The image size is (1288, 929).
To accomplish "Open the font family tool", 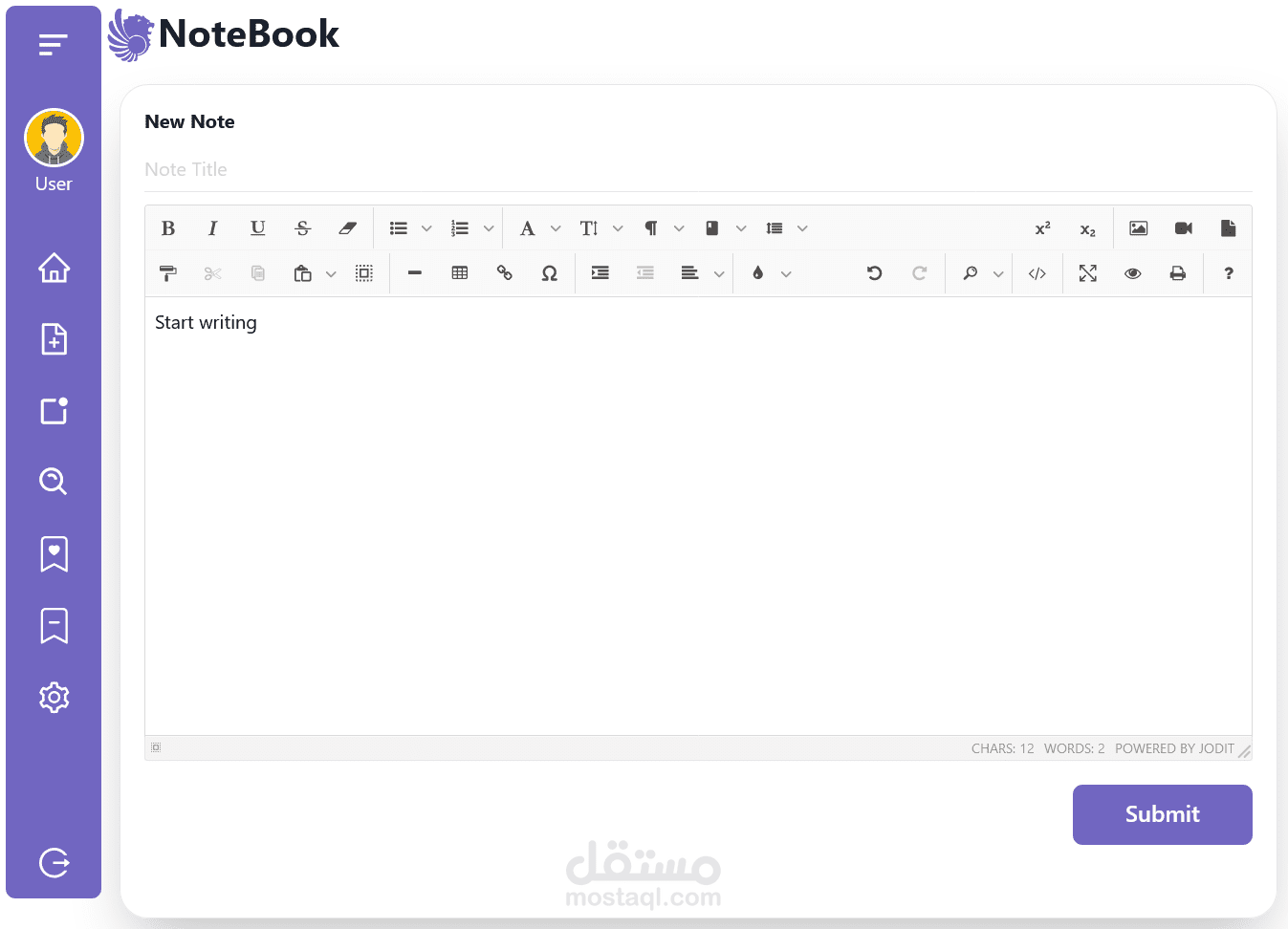I will (x=527, y=228).
